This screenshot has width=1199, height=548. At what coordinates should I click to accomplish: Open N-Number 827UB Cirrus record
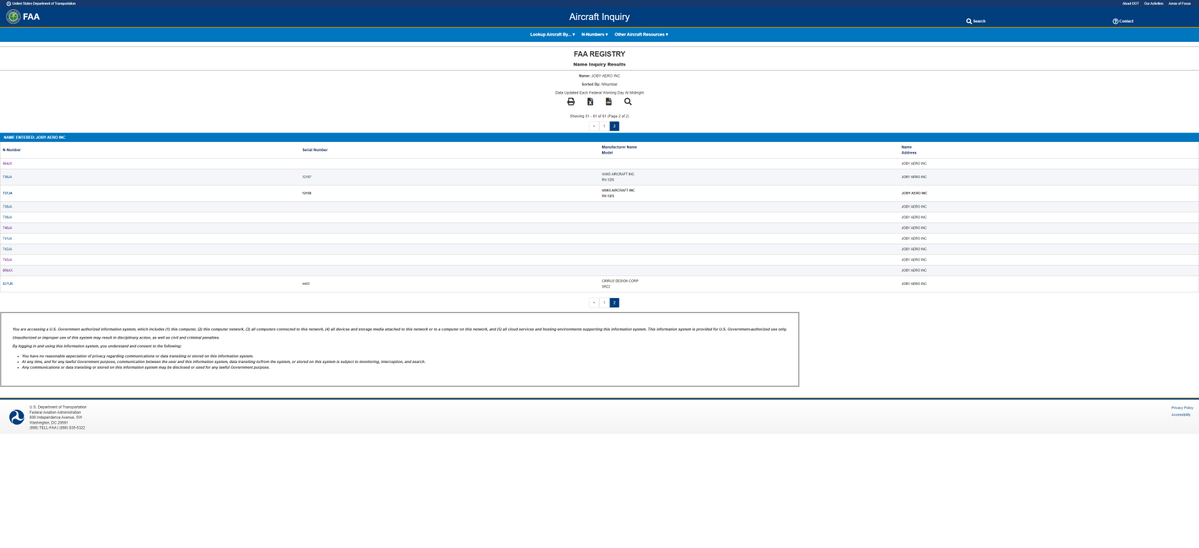click(7, 284)
